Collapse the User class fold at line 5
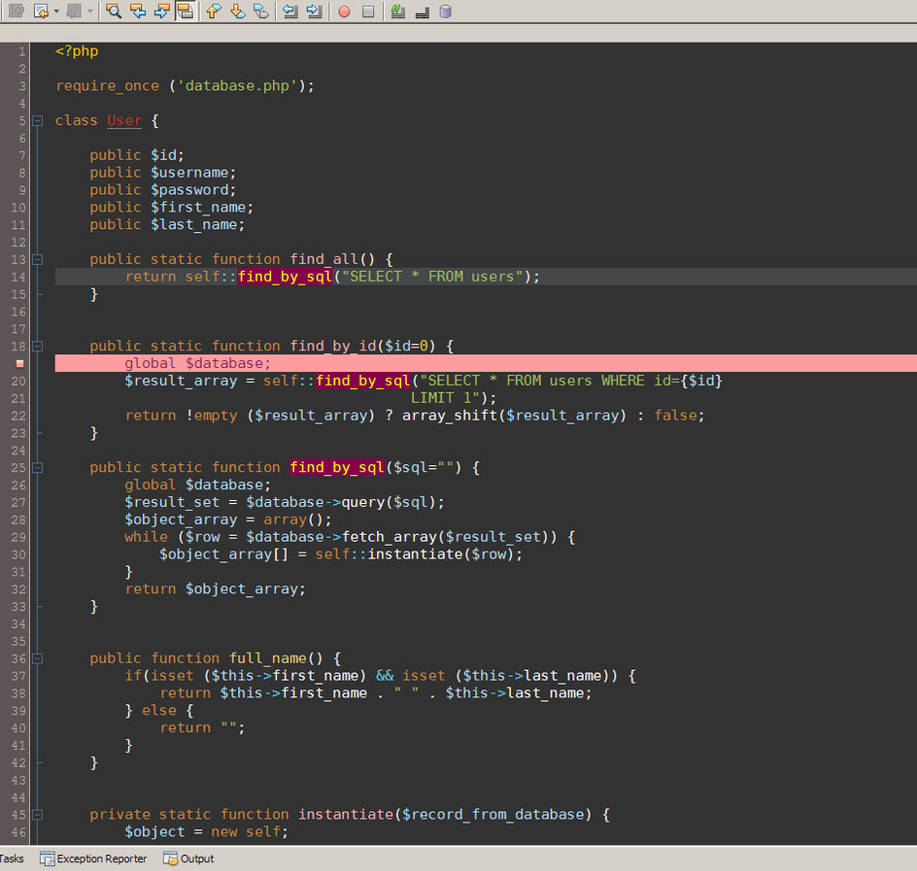The height and width of the screenshot is (871, 917). tap(37, 120)
